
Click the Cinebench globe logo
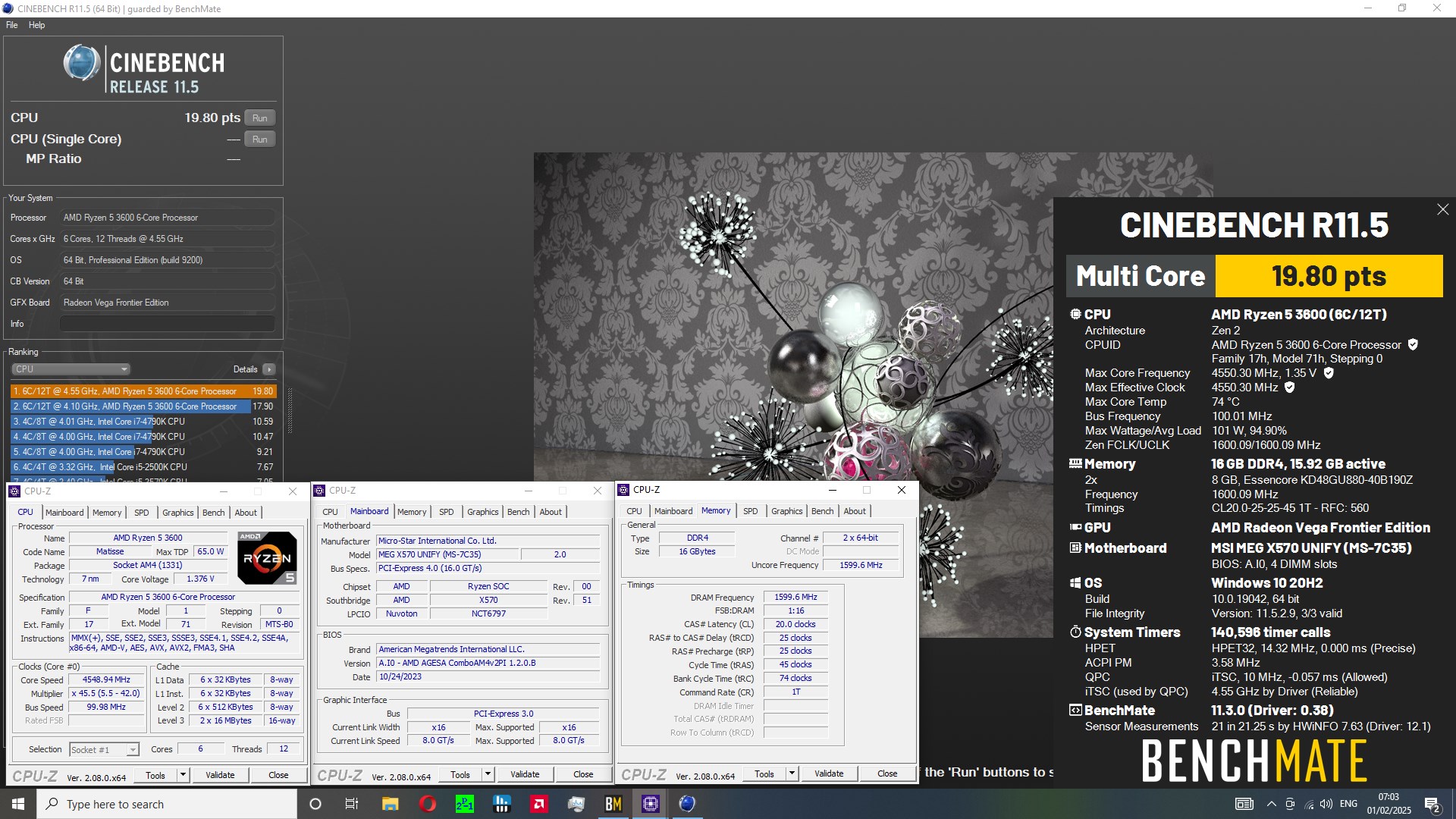pyautogui.click(x=81, y=63)
